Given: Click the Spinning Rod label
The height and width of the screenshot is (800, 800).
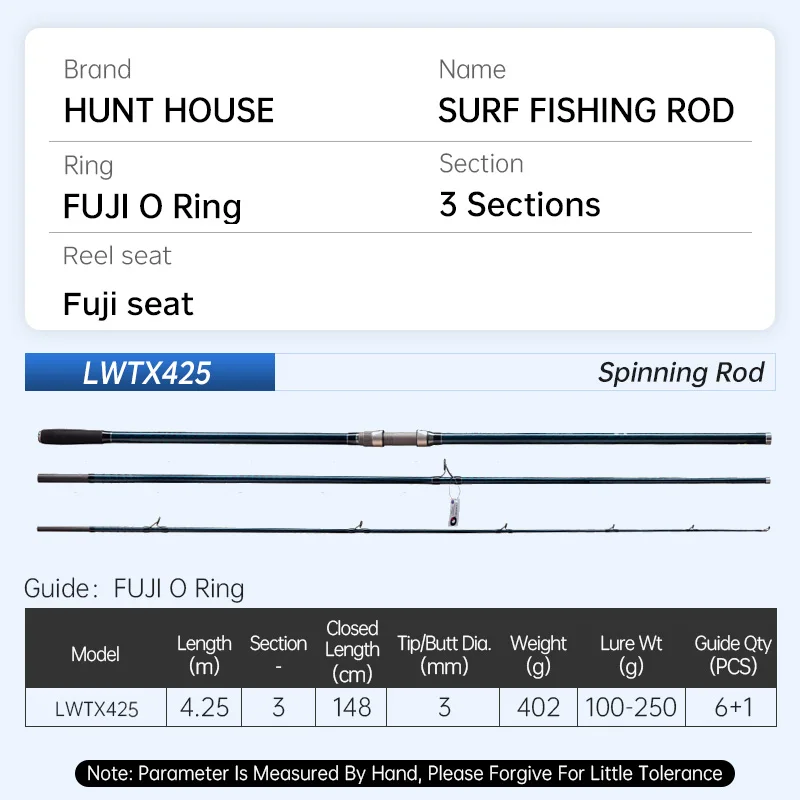Looking at the screenshot, I should pyautogui.click(x=680, y=373).
